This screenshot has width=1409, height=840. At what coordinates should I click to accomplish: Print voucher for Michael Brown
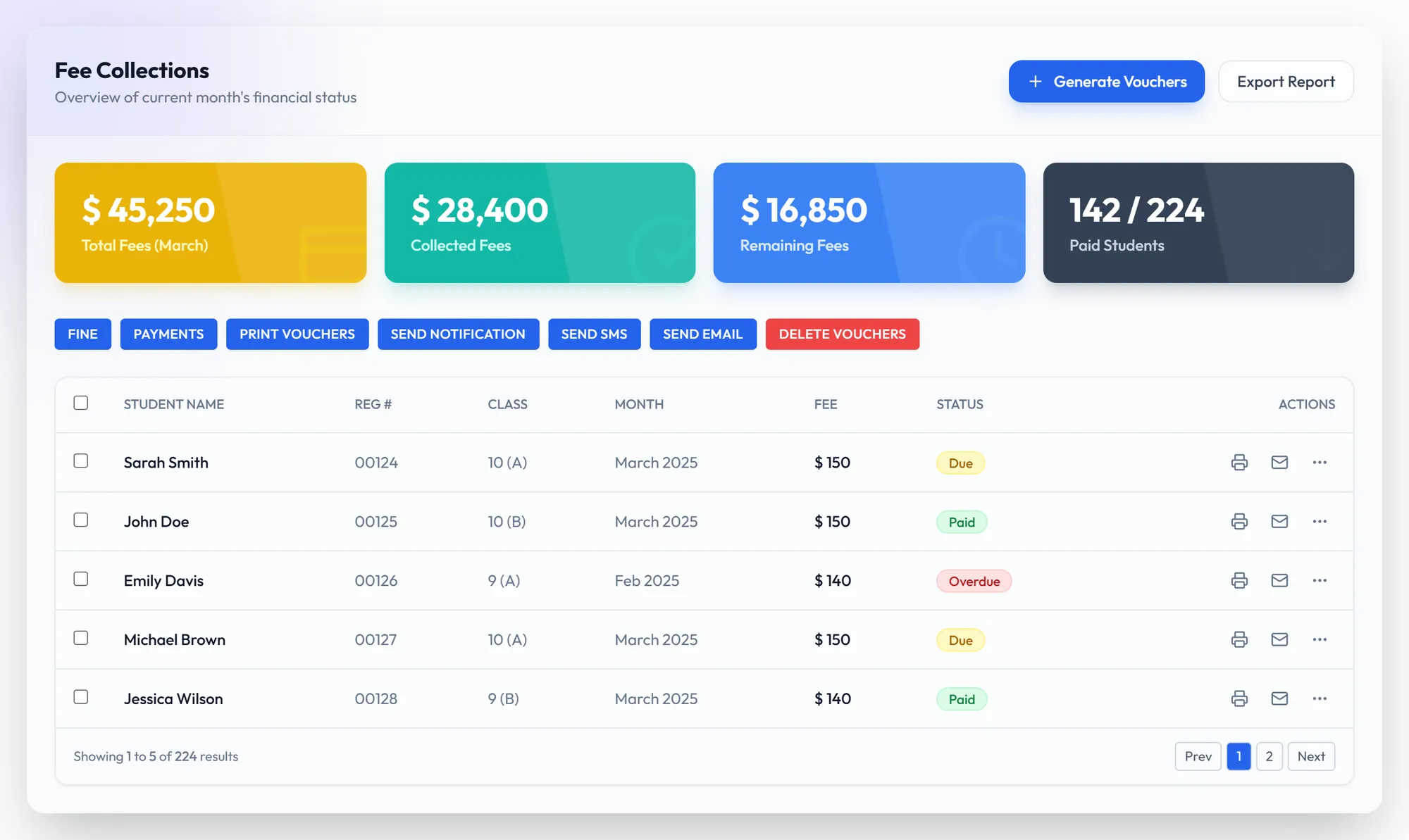tap(1239, 640)
